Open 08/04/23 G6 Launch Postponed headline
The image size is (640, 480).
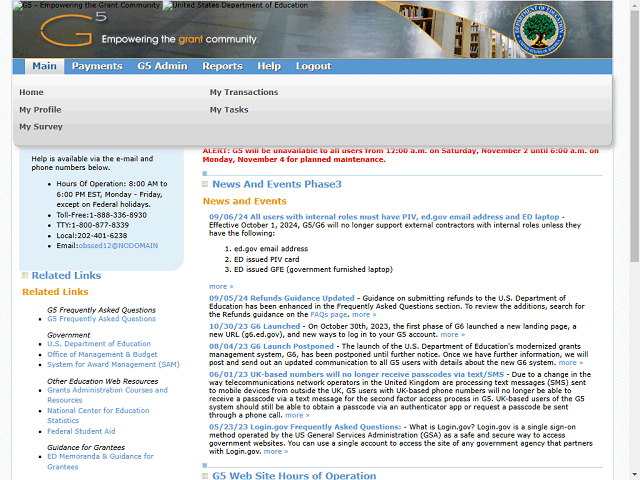point(271,347)
